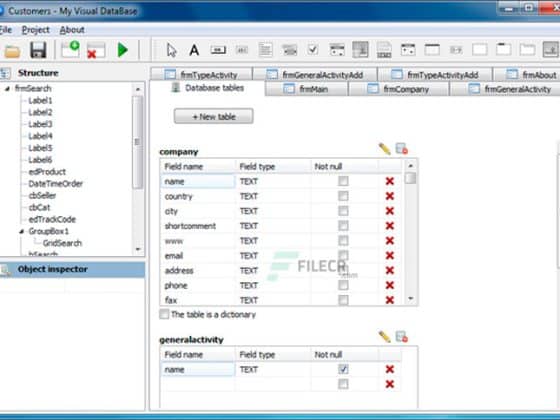This screenshot has height=420, width=560.
Task: Switch to the frmGeneralActivity tab
Action: coord(505,89)
